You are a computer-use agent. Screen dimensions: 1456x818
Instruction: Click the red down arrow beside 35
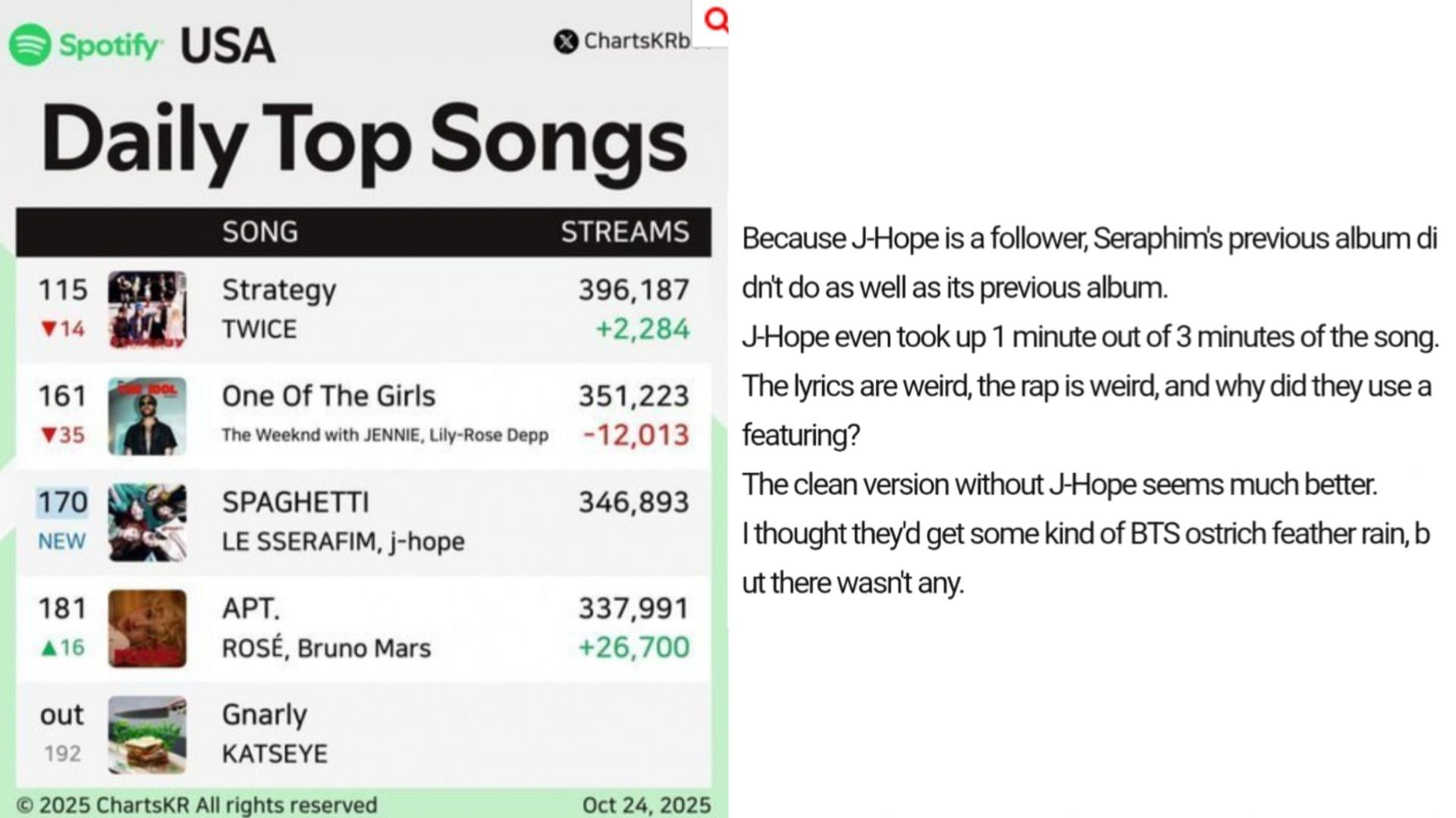pos(49,435)
